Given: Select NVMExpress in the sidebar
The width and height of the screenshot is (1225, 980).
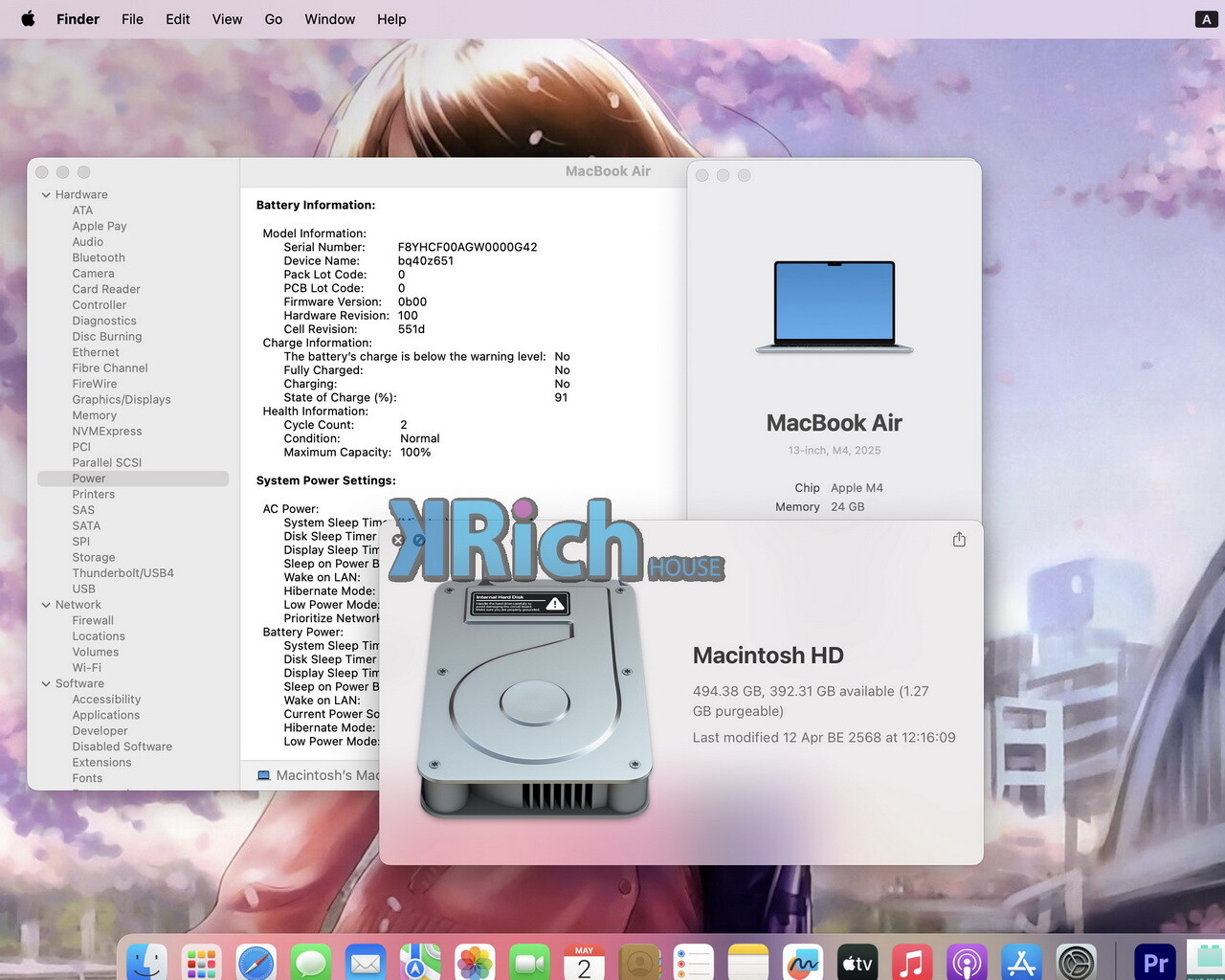Looking at the screenshot, I should pos(107,431).
